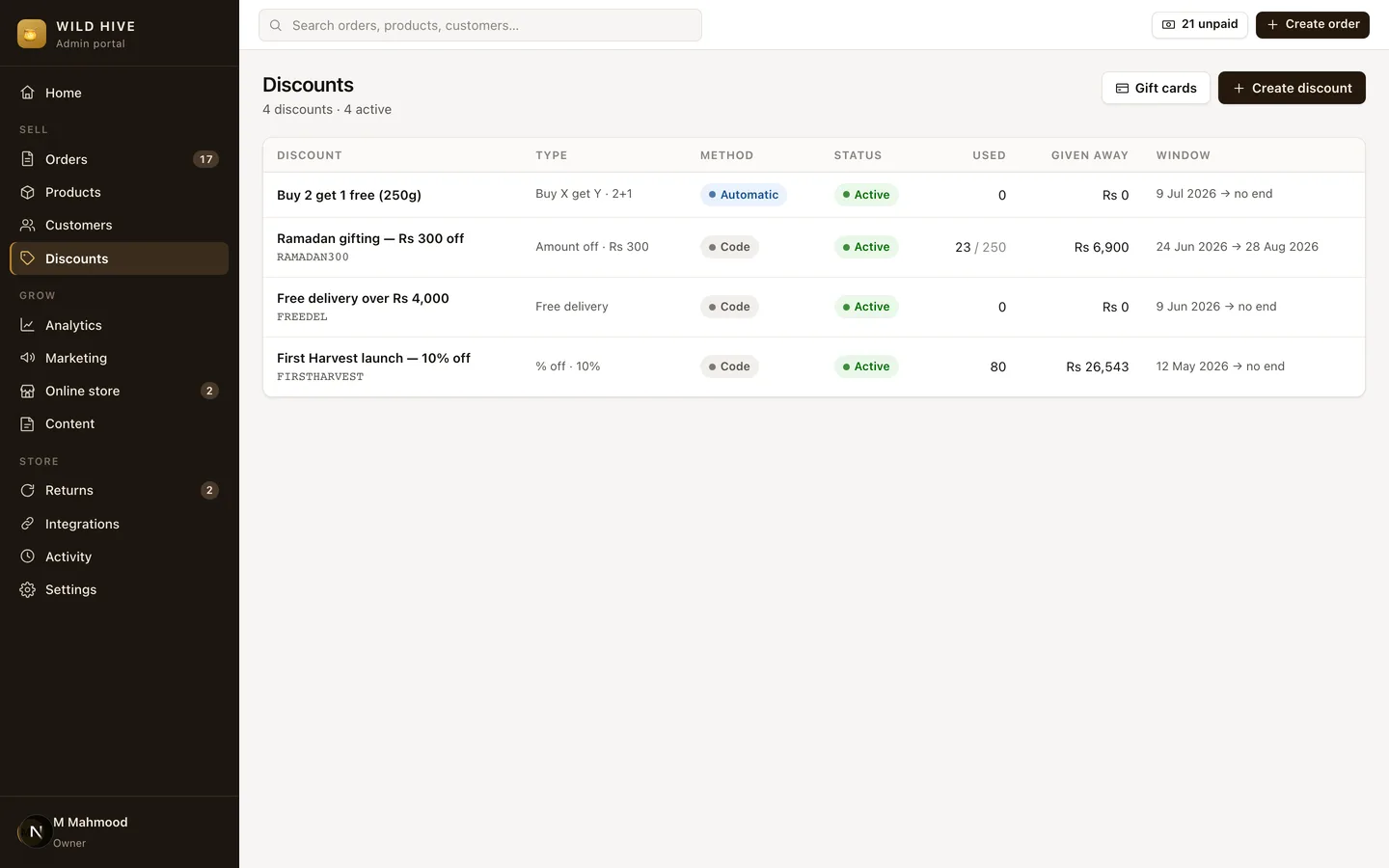Click the Settings gear icon
Image resolution: width=1389 pixels, height=868 pixels.
pyautogui.click(x=28, y=589)
